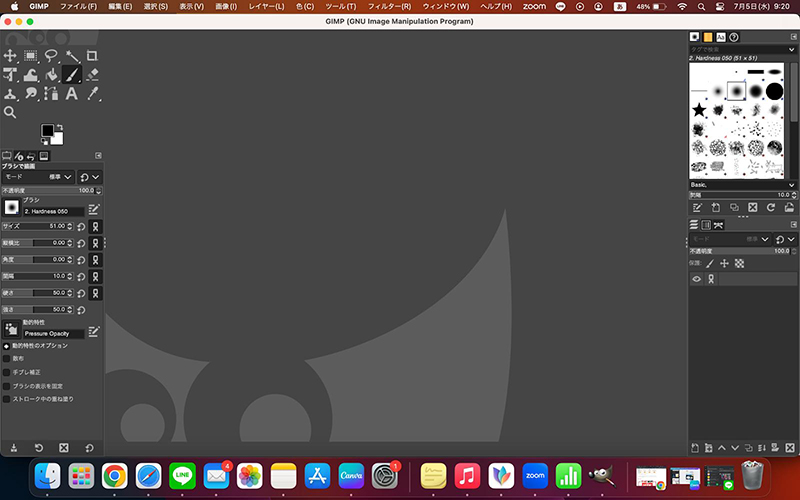Switch to the Patterns tab in right dock
Image resolution: width=800 pixels, height=500 pixels.
point(708,37)
